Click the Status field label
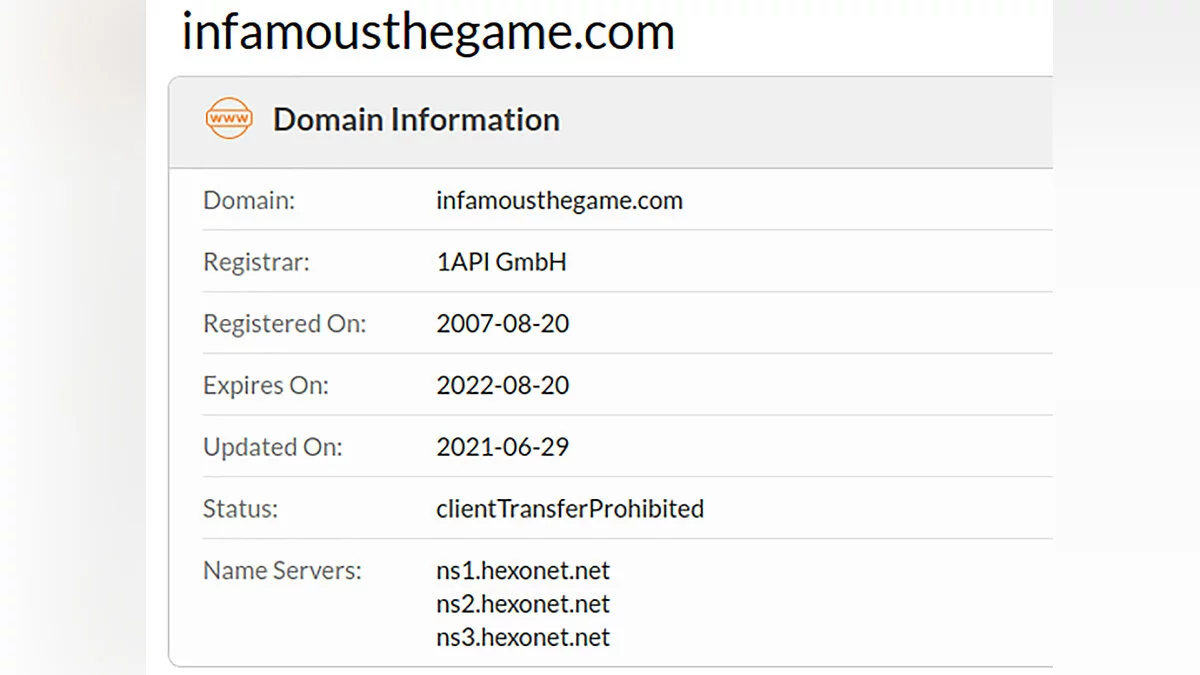 (240, 509)
